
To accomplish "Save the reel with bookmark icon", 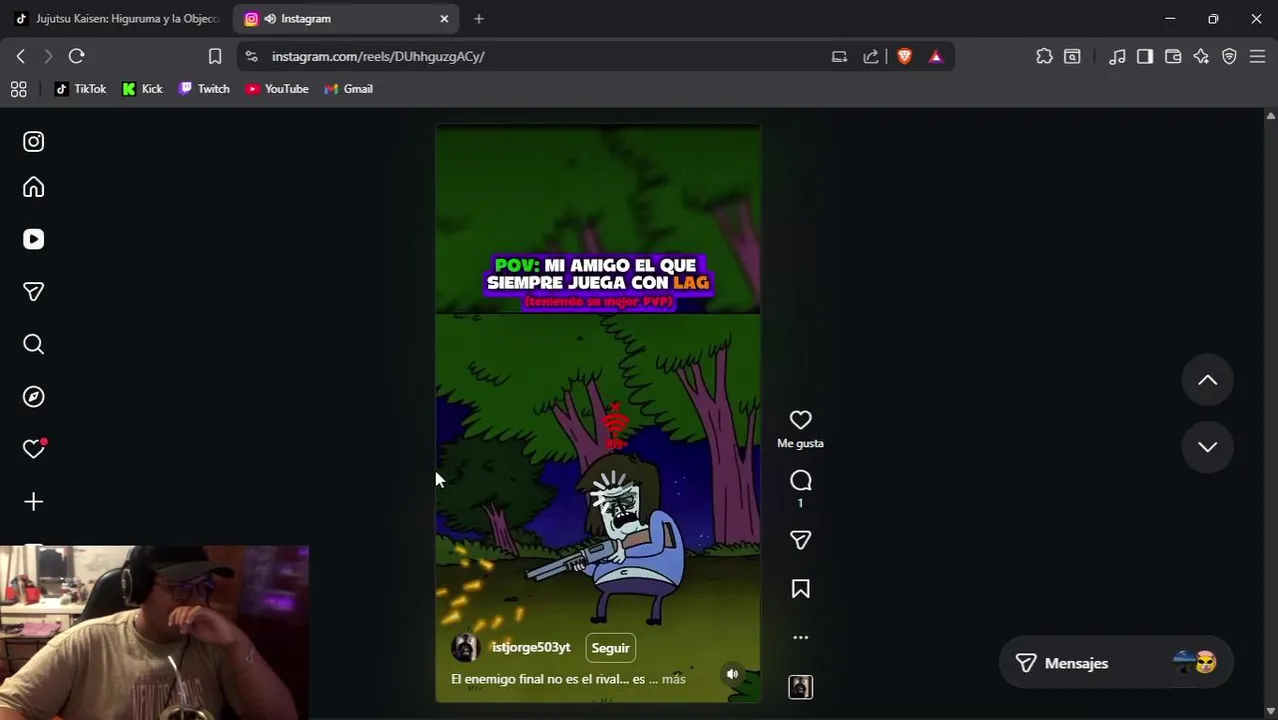I will pyautogui.click(x=800, y=589).
